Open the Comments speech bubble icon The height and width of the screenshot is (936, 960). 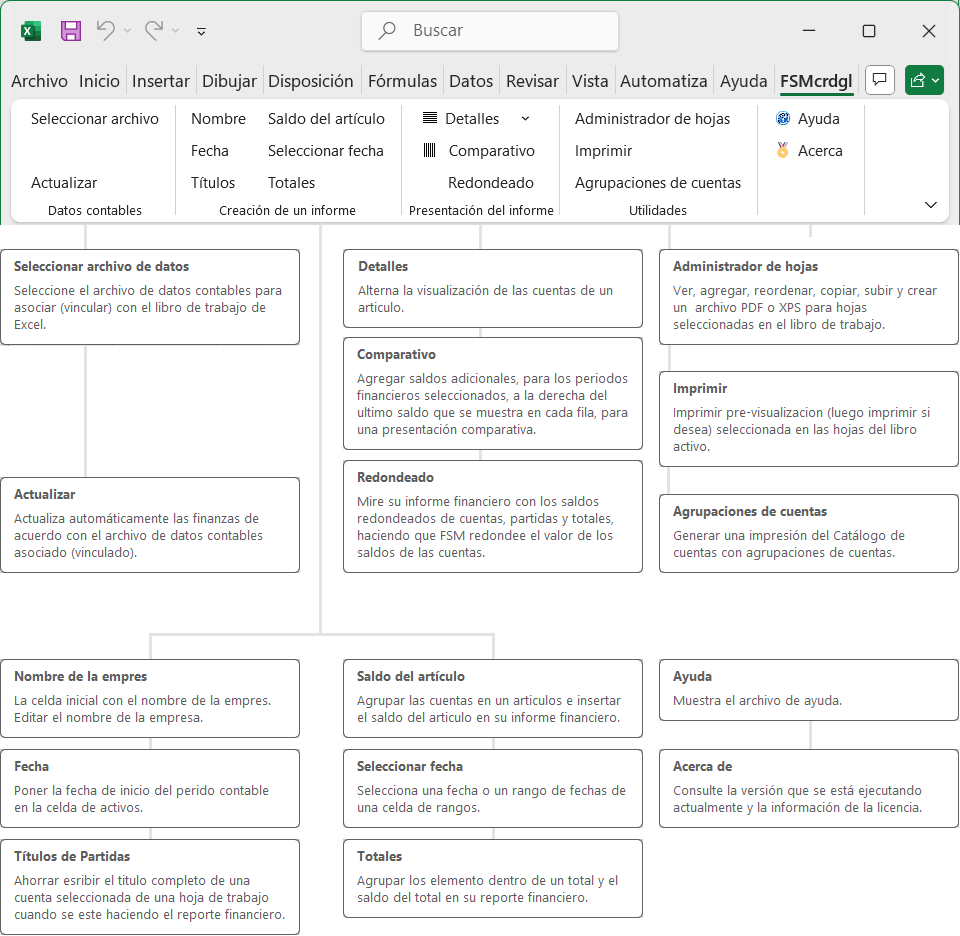pos(879,81)
